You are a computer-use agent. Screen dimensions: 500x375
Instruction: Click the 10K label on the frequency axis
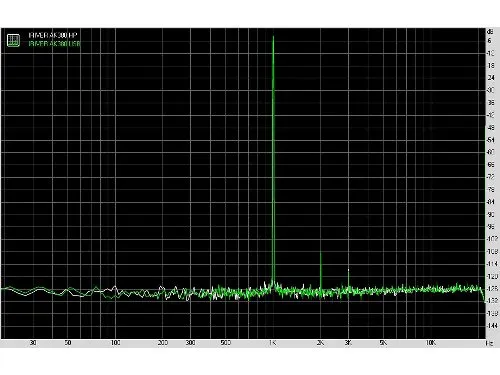click(x=431, y=343)
